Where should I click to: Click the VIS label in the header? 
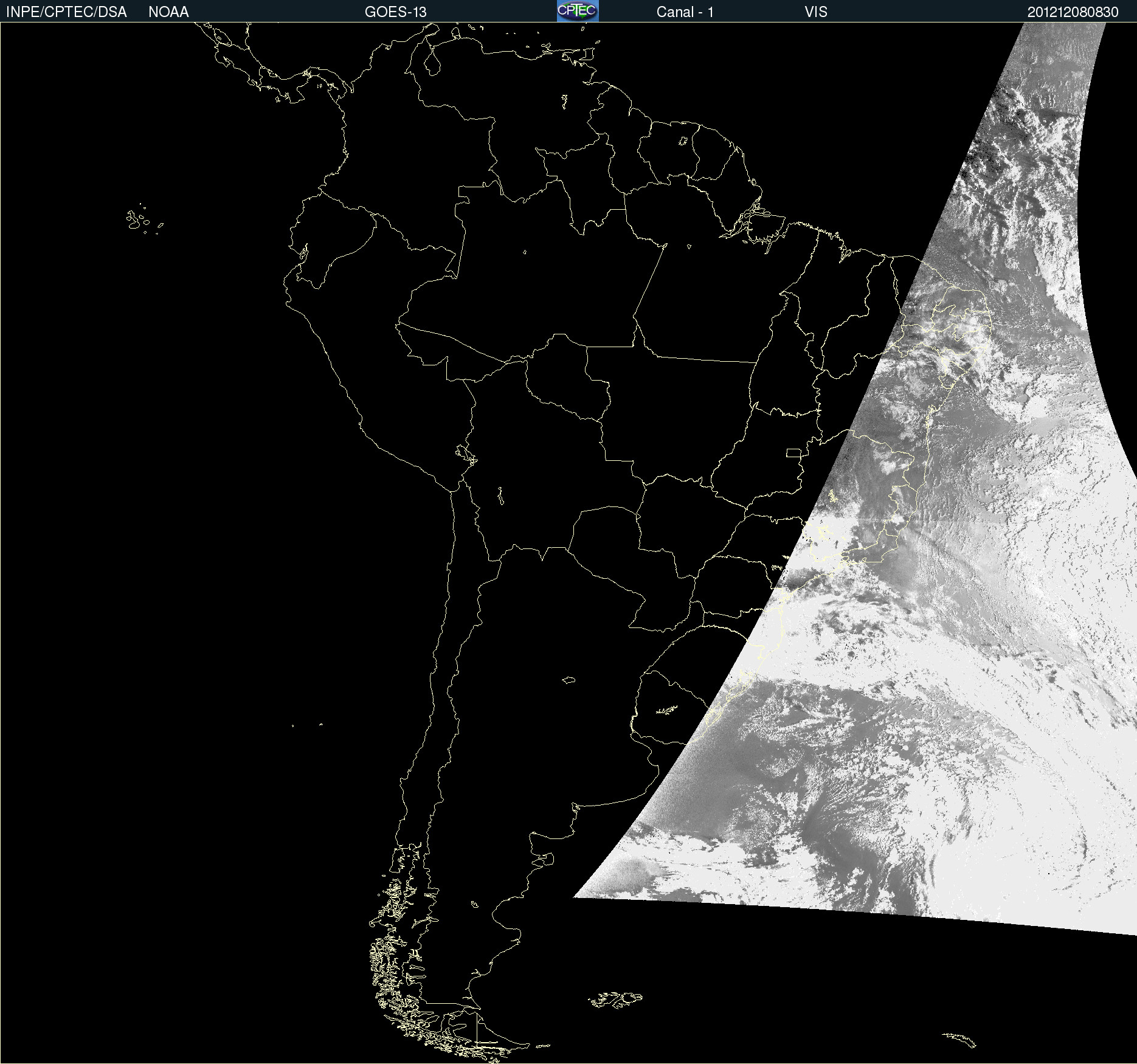[815, 12]
